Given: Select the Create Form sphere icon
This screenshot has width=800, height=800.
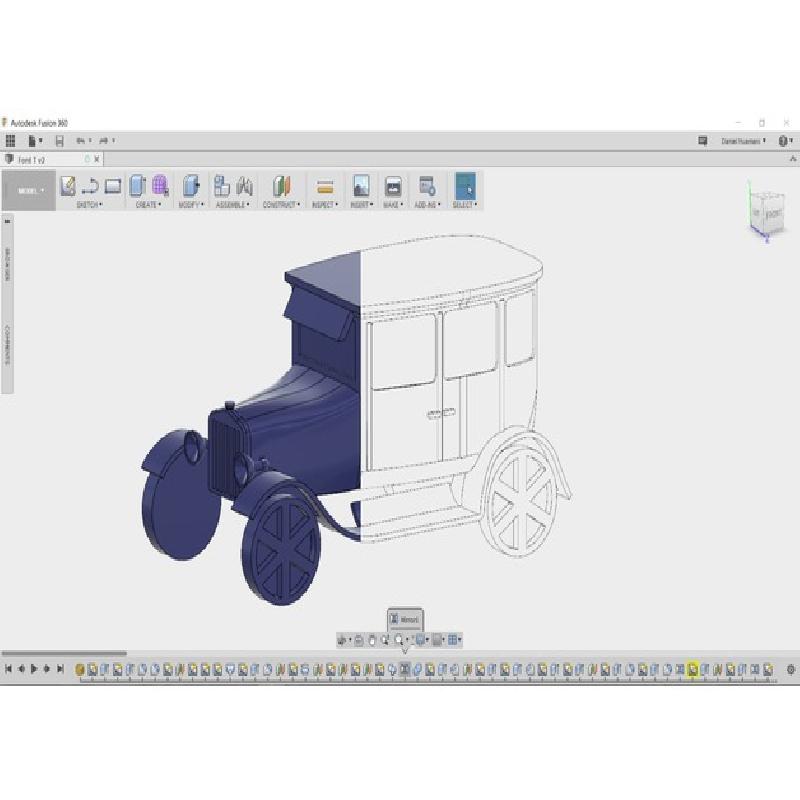Looking at the screenshot, I should click(x=160, y=186).
